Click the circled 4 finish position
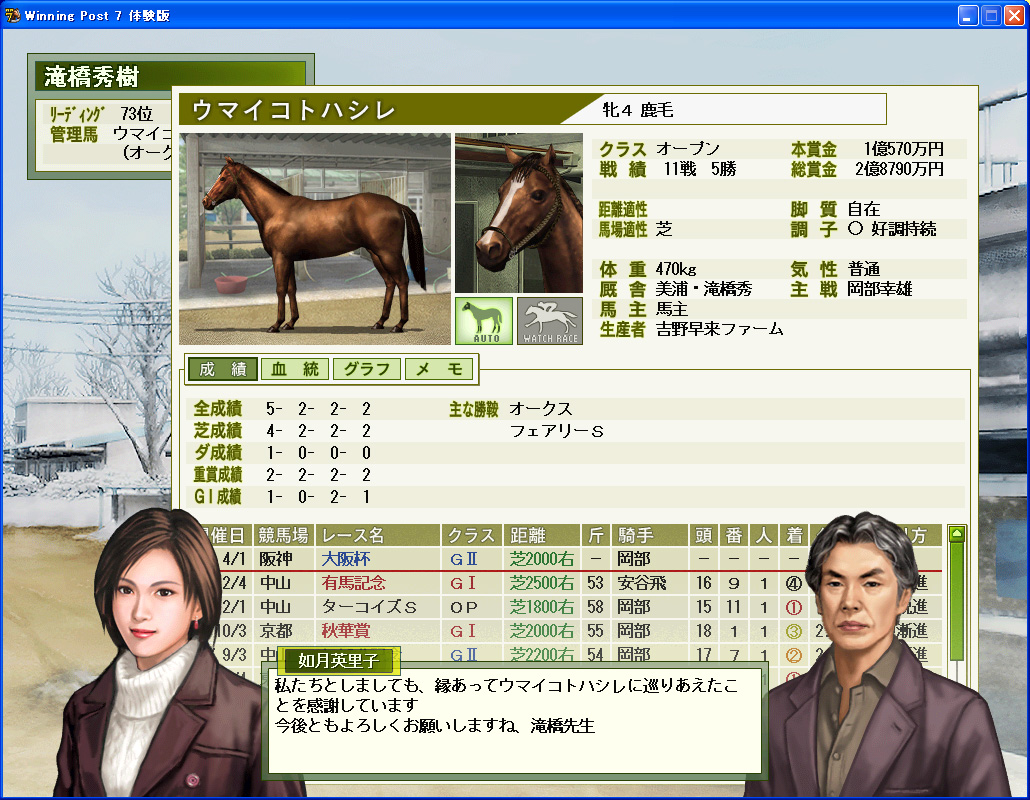The width and height of the screenshot is (1030, 800). click(794, 583)
